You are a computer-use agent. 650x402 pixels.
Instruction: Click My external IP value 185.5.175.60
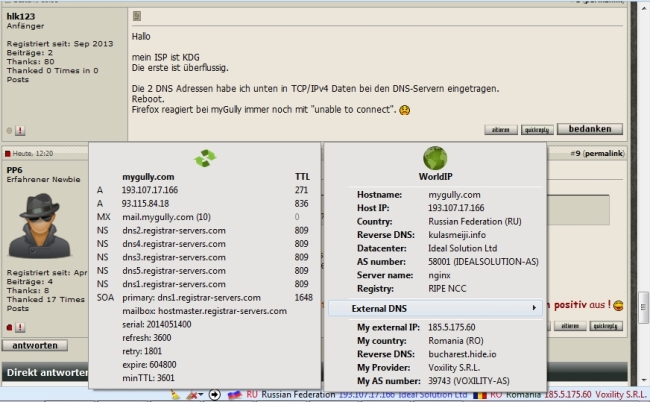(451, 327)
